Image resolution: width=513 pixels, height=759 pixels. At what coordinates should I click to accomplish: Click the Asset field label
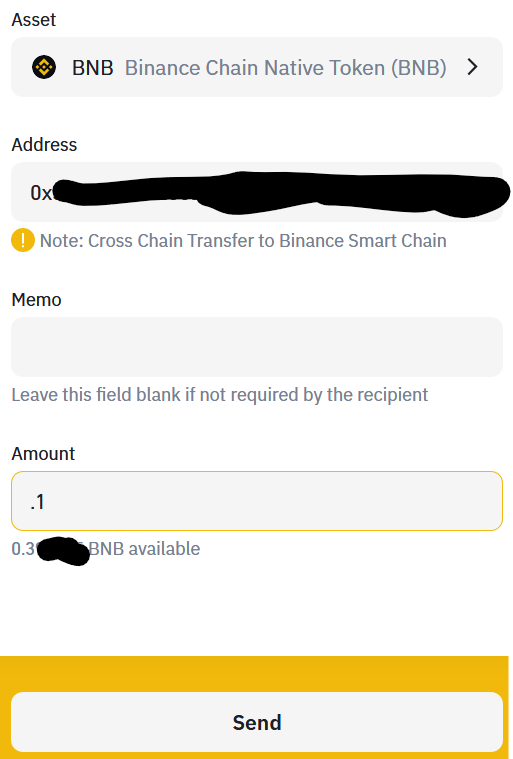34,20
